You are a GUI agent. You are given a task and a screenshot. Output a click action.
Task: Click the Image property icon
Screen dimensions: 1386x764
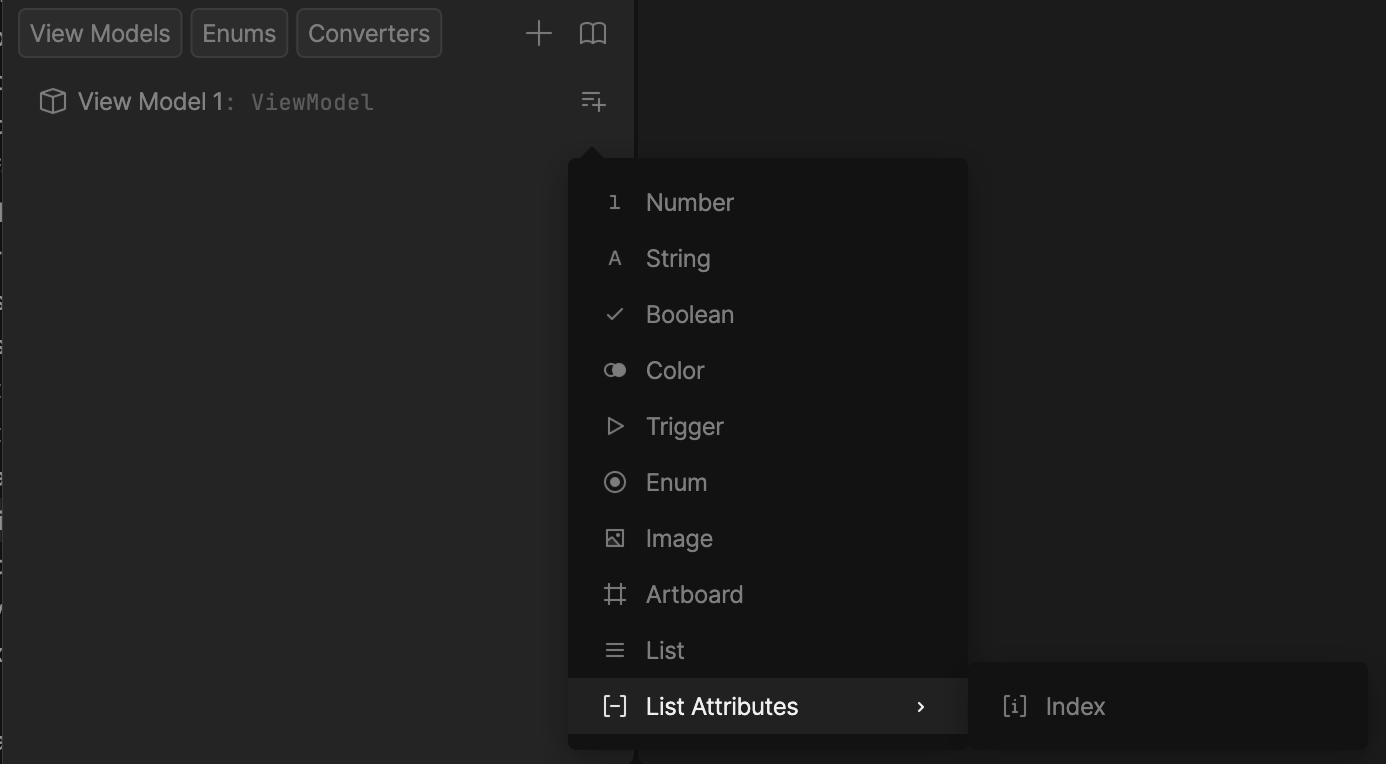[x=614, y=539]
